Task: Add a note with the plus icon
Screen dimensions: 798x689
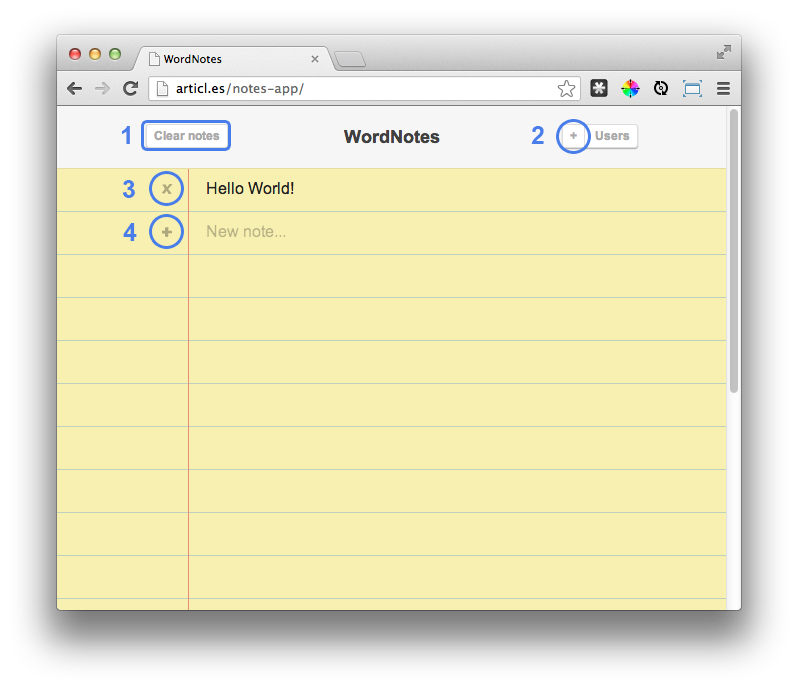Action: tap(166, 232)
